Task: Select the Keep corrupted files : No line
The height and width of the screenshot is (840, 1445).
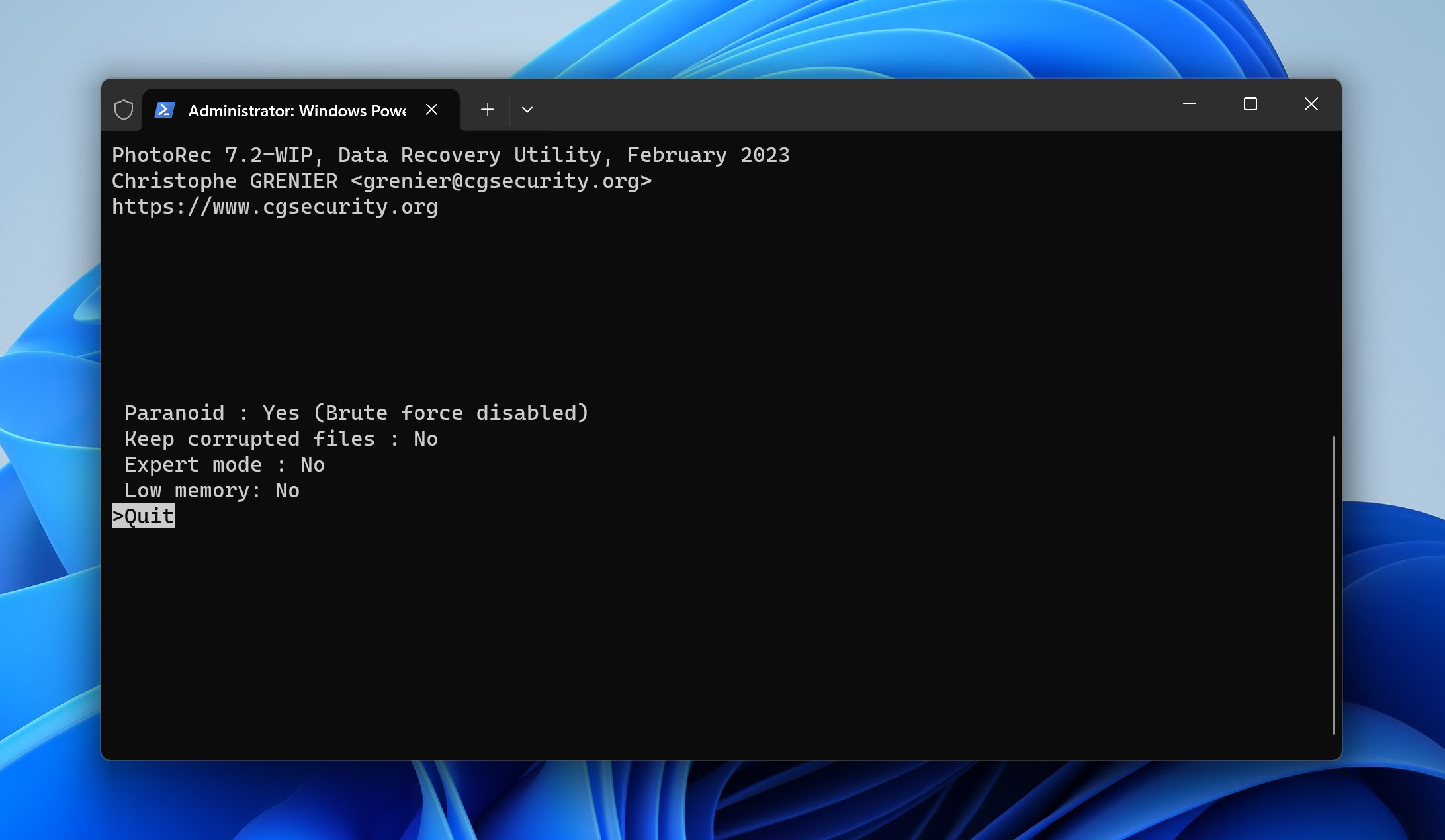Action: coord(281,439)
